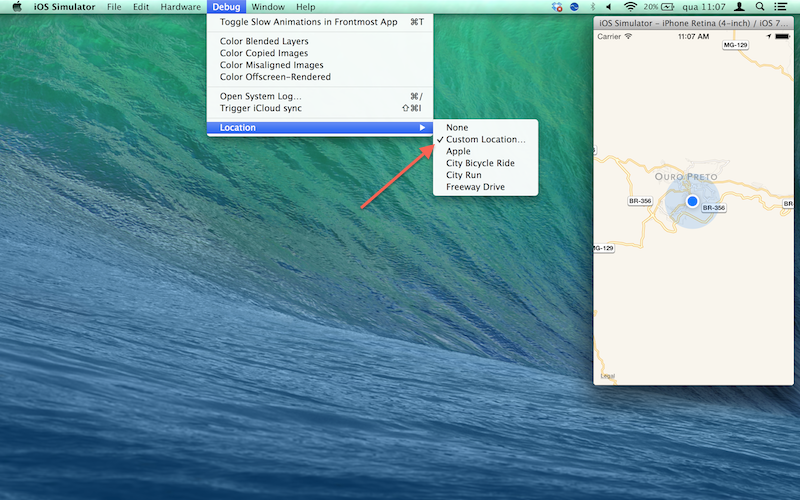
Task: Click the iOS Simulator window title bar
Action: pos(693,23)
